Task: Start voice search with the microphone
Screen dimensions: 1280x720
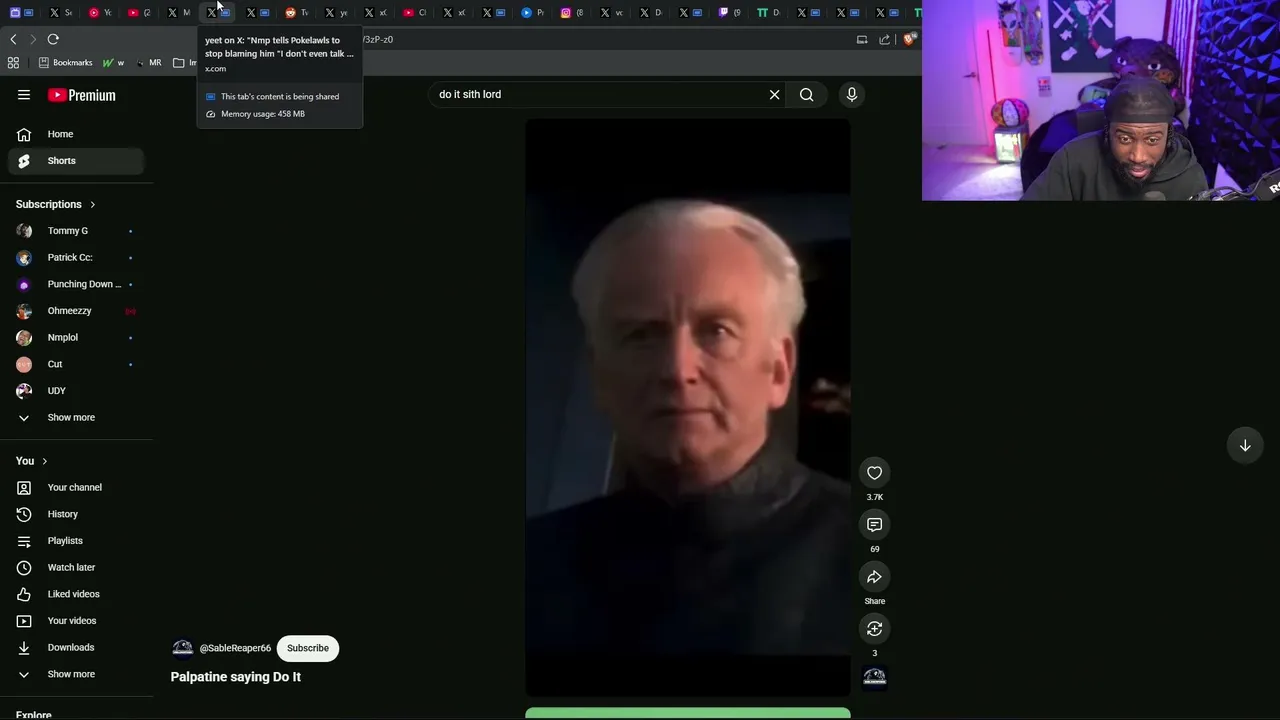Action: [x=852, y=95]
